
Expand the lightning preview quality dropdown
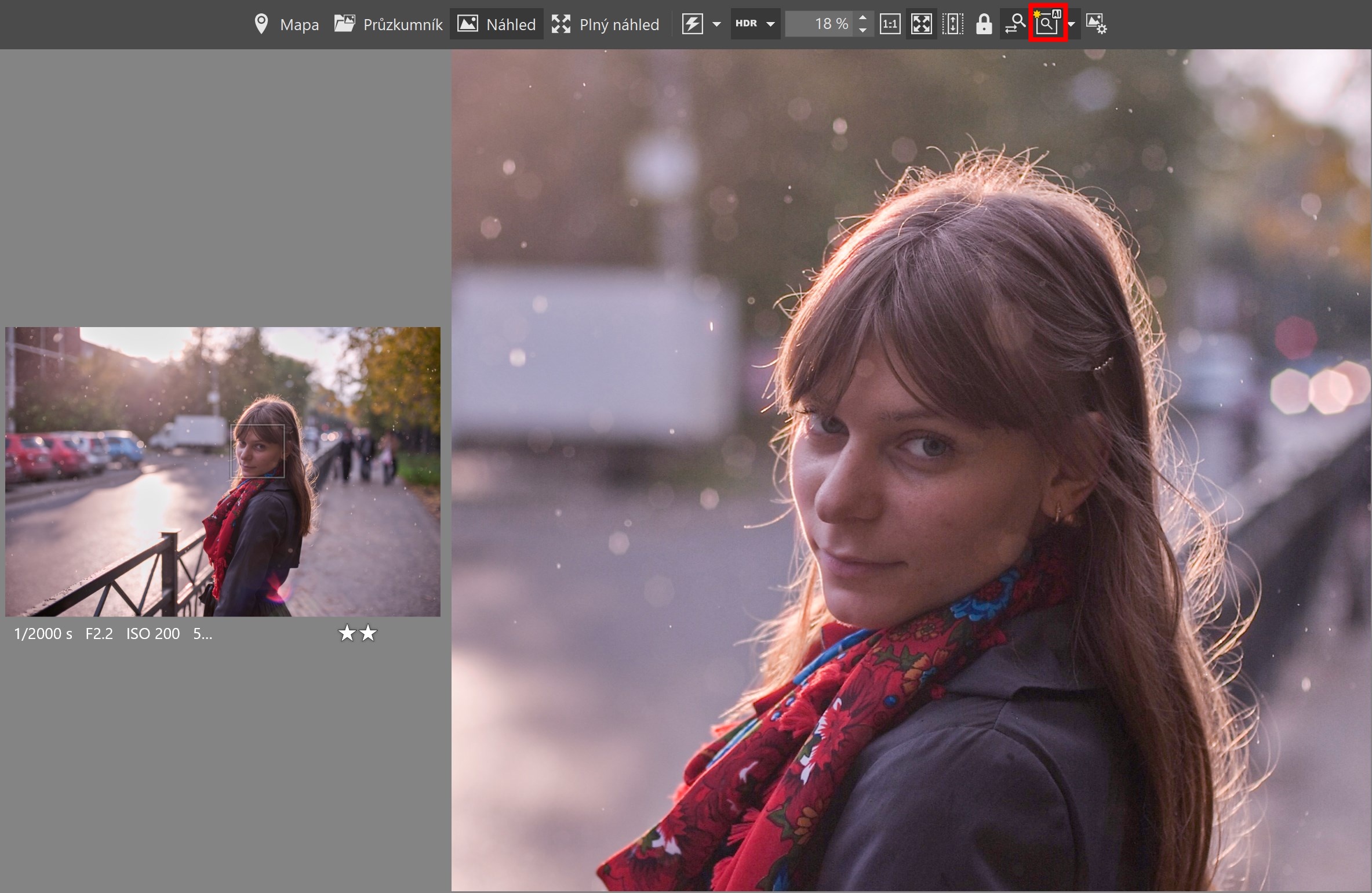[716, 24]
